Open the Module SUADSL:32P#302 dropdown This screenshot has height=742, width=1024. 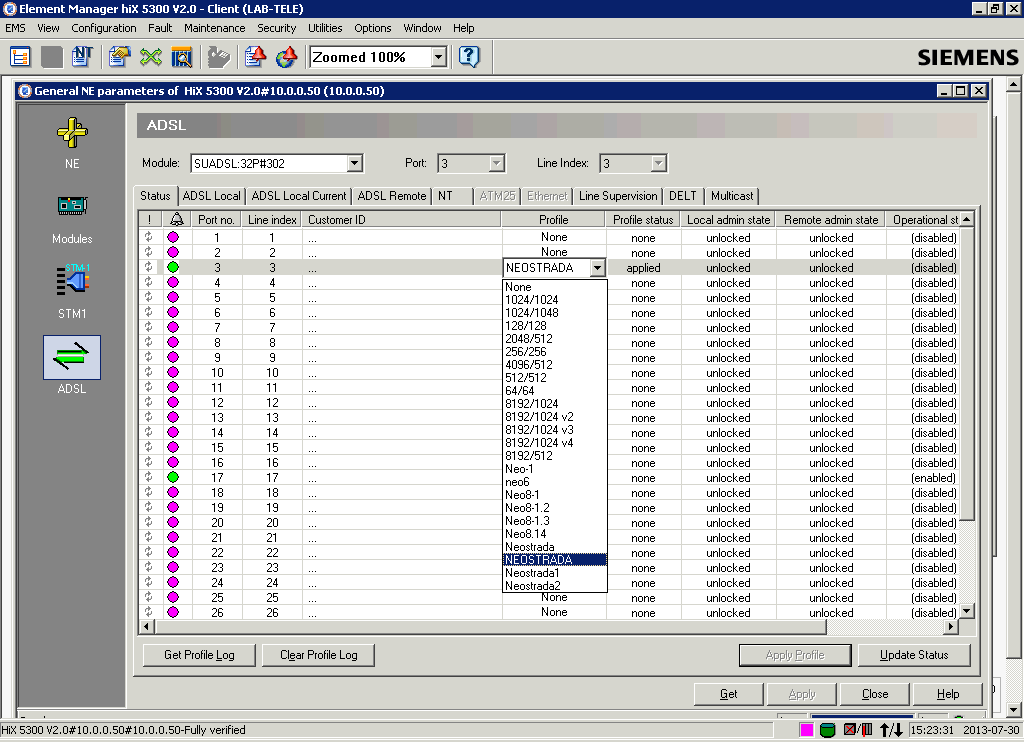point(355,163)
